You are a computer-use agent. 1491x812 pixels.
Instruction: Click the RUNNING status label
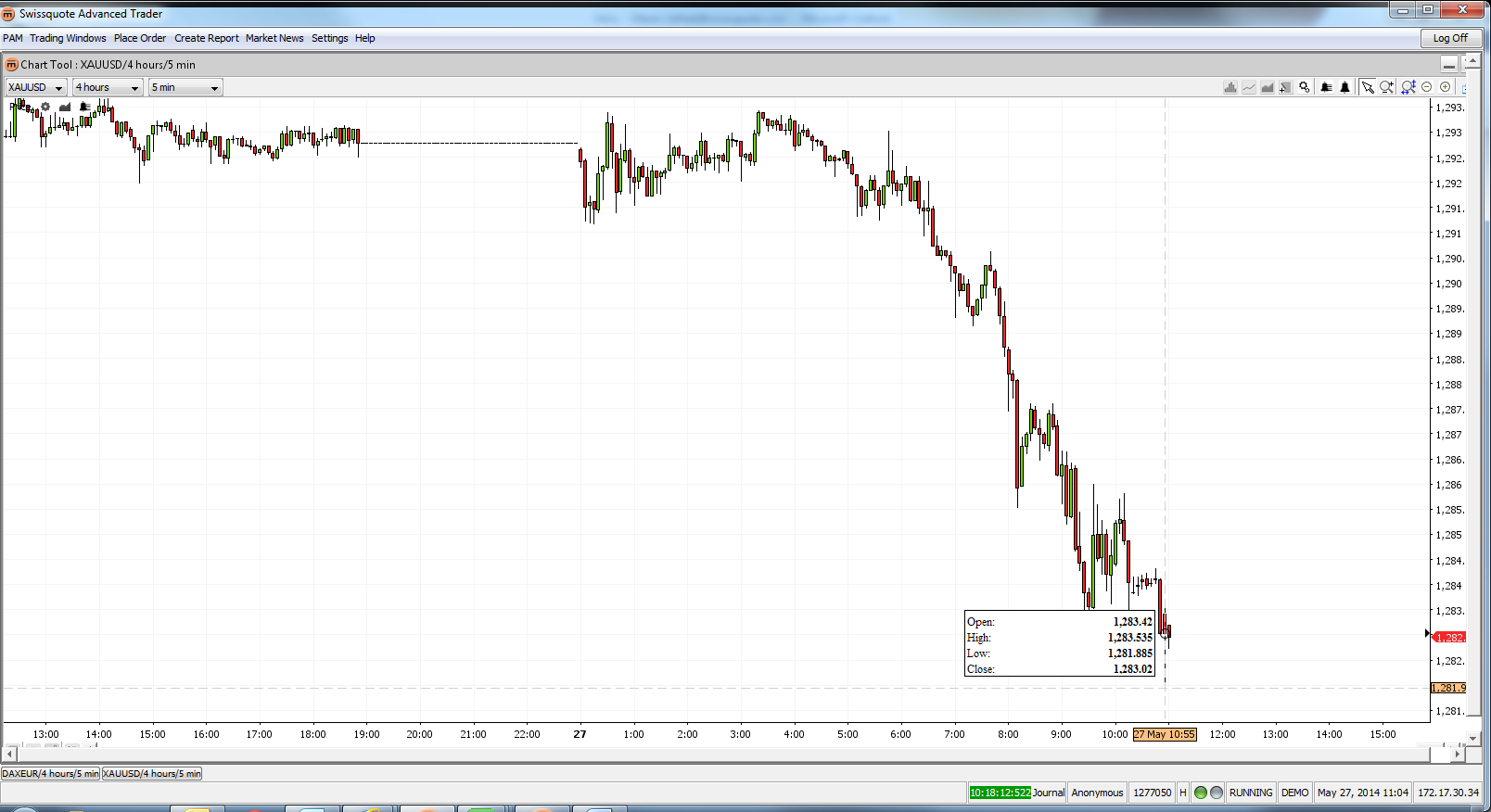pyautogui.click(x=1251, y=793)
